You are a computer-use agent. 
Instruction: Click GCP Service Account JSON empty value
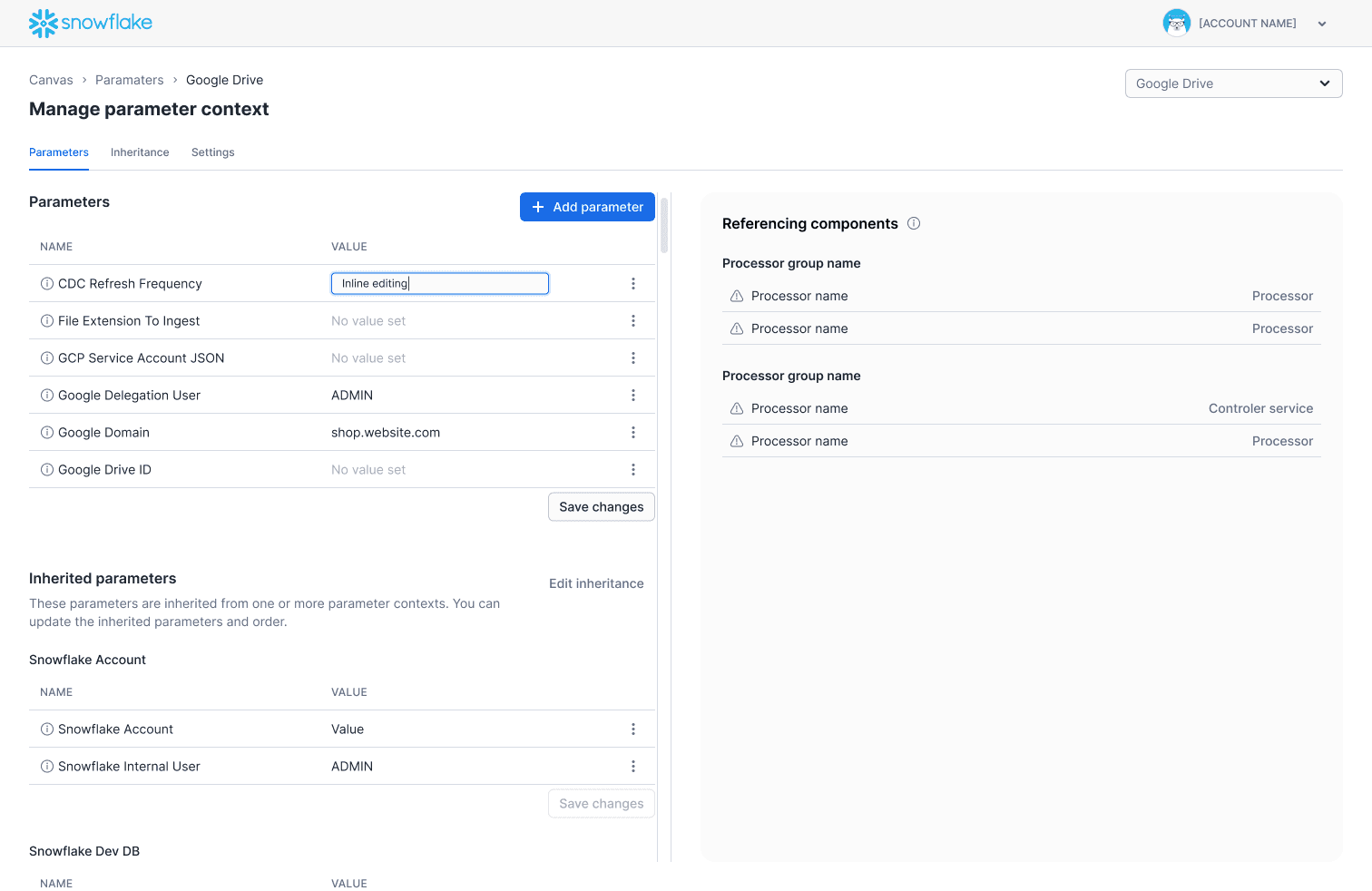pyautogui.click(x=368, y=358)
